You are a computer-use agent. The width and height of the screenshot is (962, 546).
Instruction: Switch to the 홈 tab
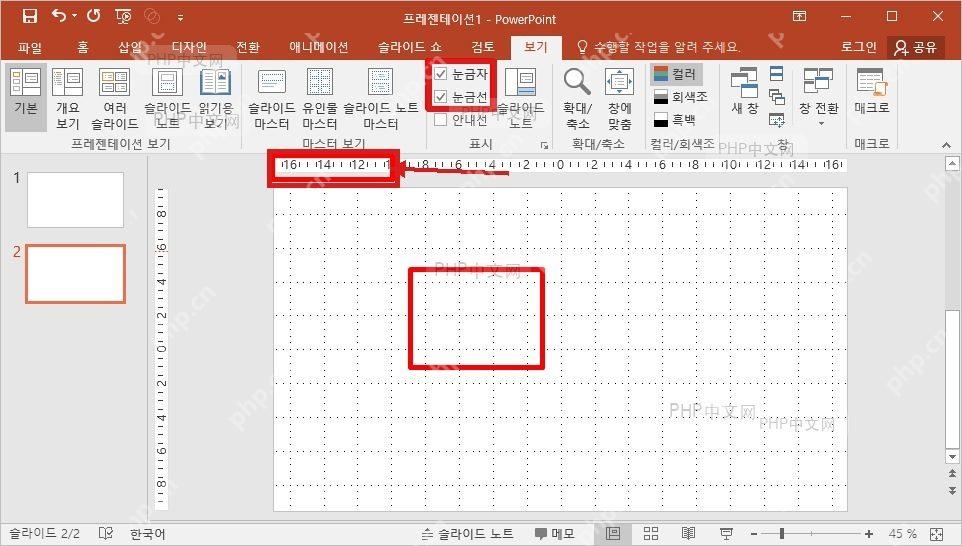[x=83, y=47]
